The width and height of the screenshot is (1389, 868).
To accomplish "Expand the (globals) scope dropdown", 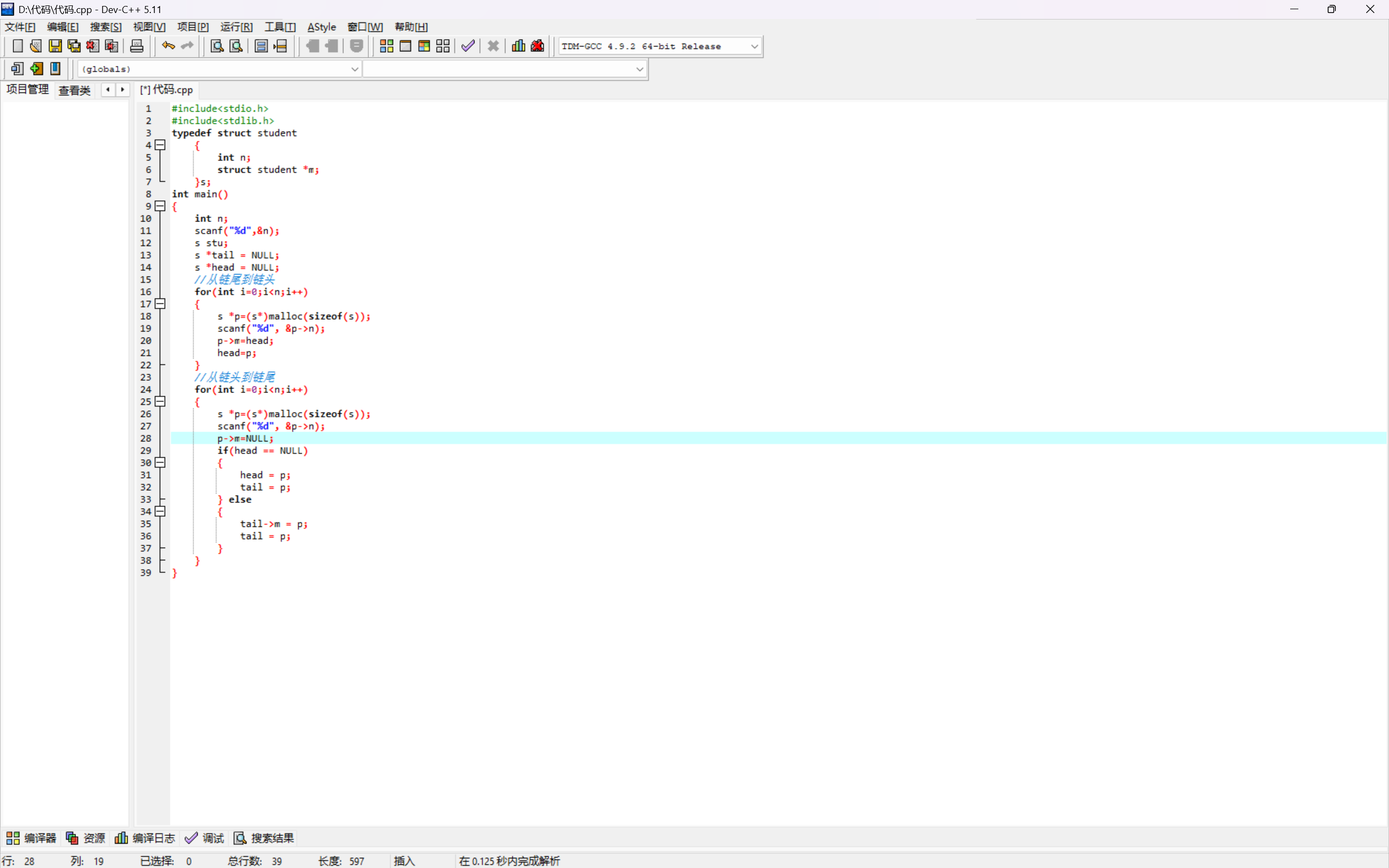I will 354,69.
